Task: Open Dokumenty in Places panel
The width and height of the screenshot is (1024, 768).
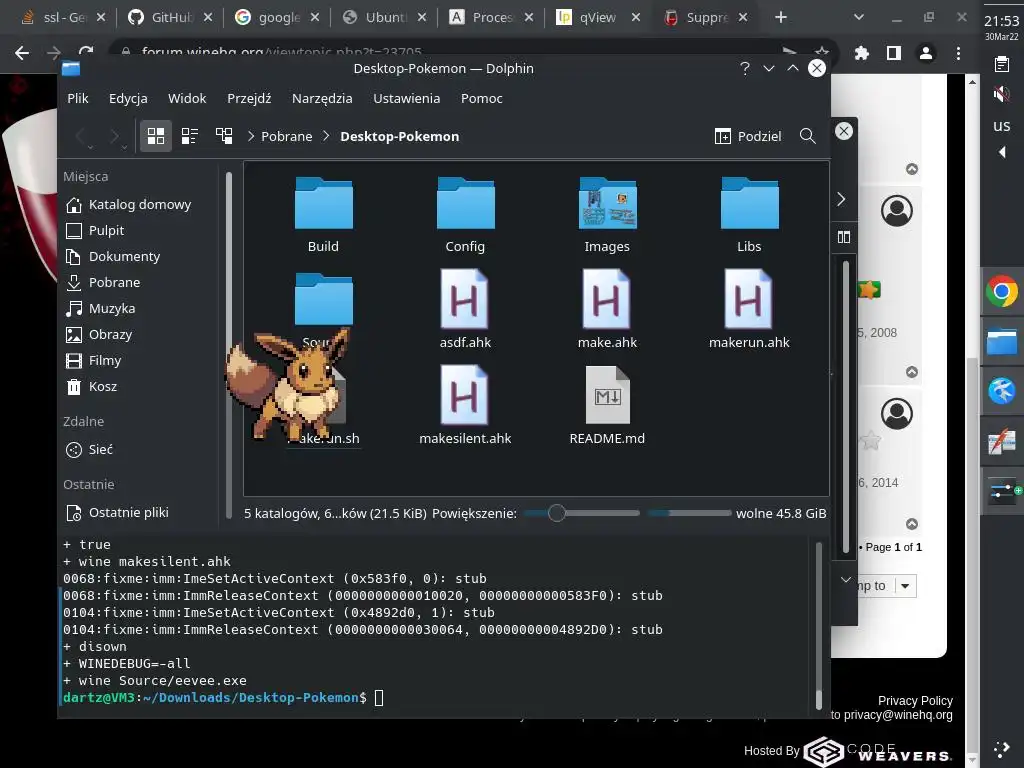Action: click(x=114, y=257)
